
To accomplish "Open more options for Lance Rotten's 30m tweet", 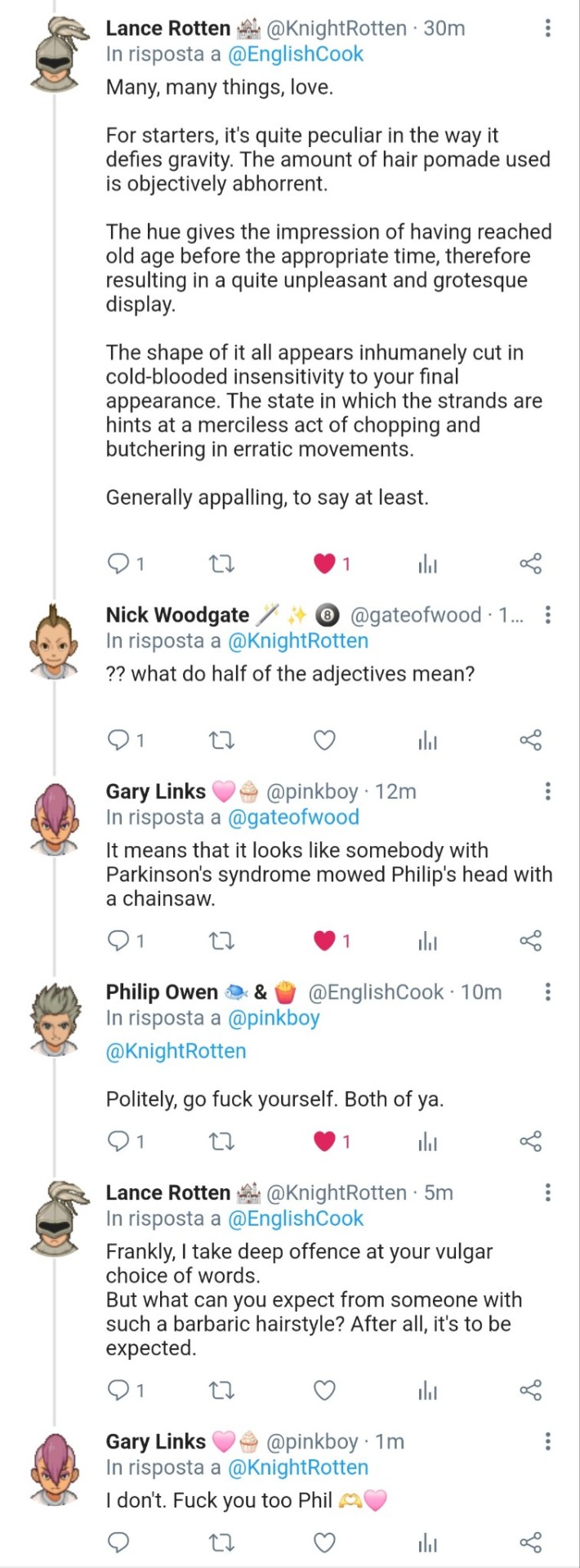I will [x=547, y=29].
